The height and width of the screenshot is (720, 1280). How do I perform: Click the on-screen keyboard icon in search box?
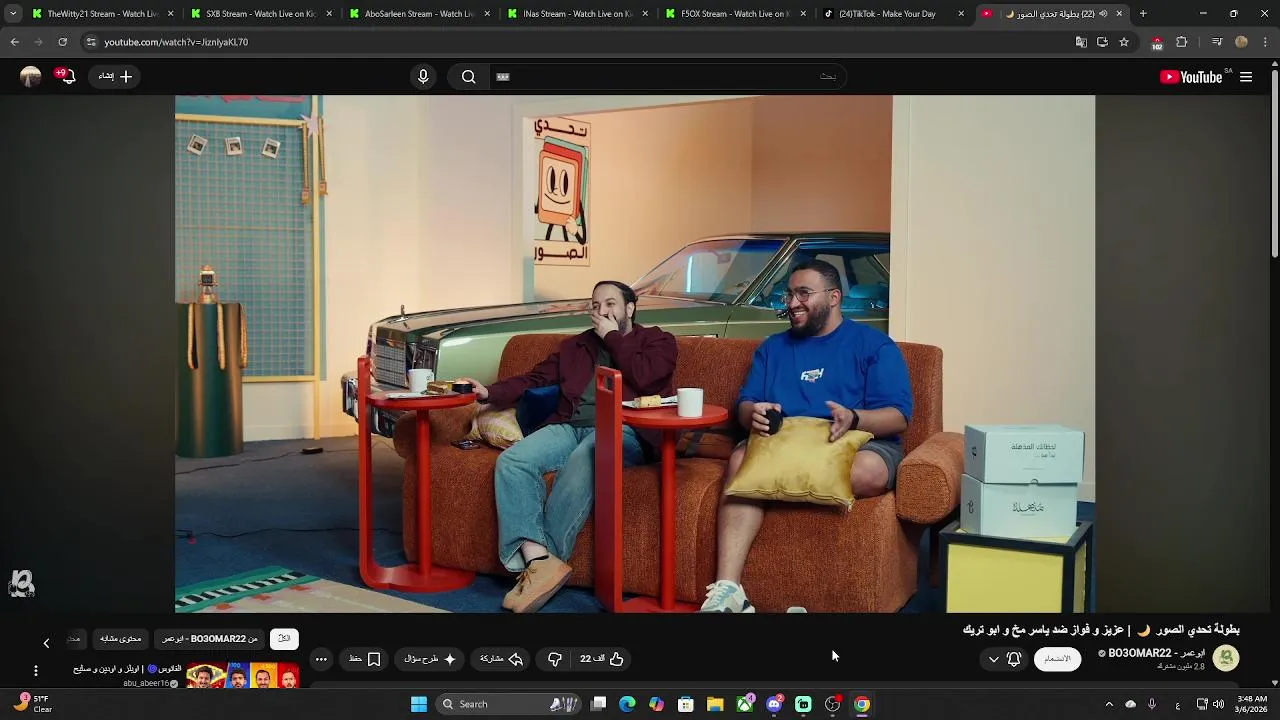[x=503, y=77]
